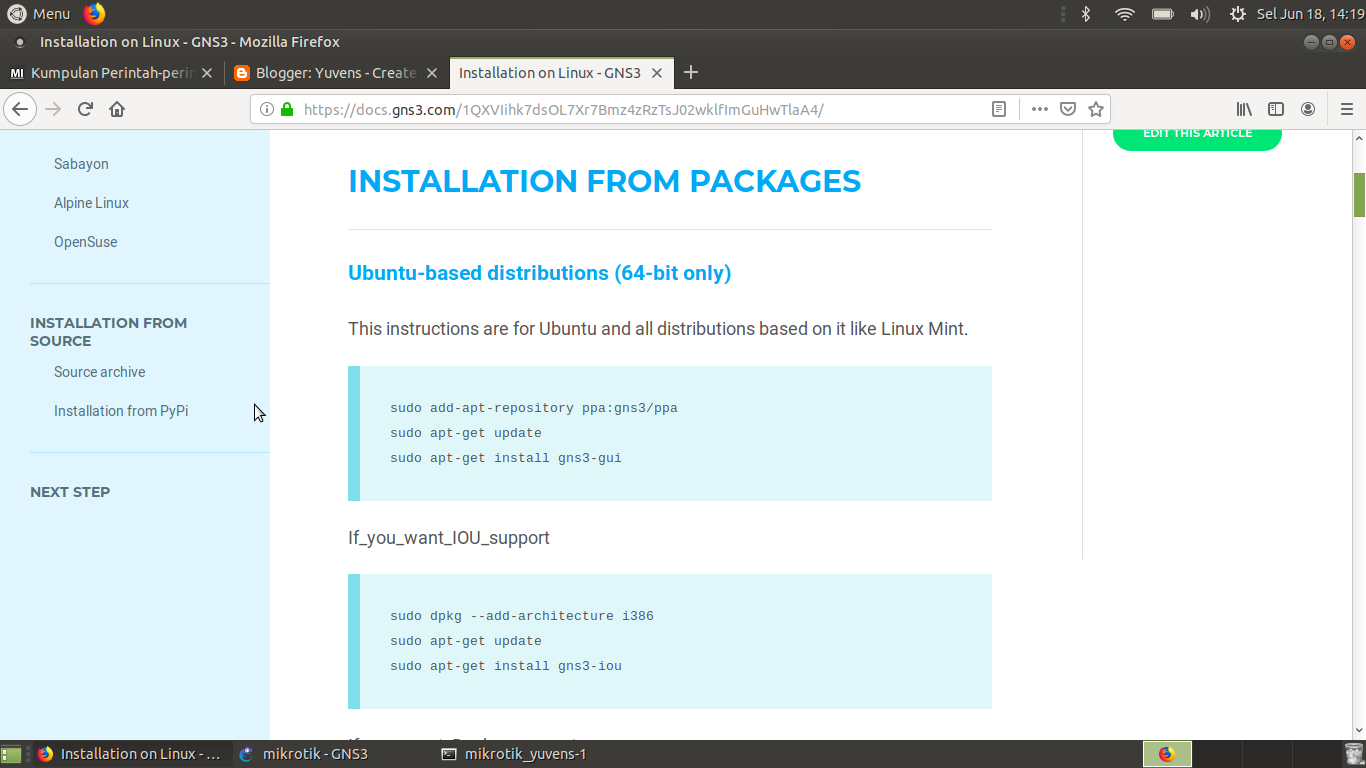1366x768 pixels.
Task: Click the forward navigation arrow
Action: (54, 109)
